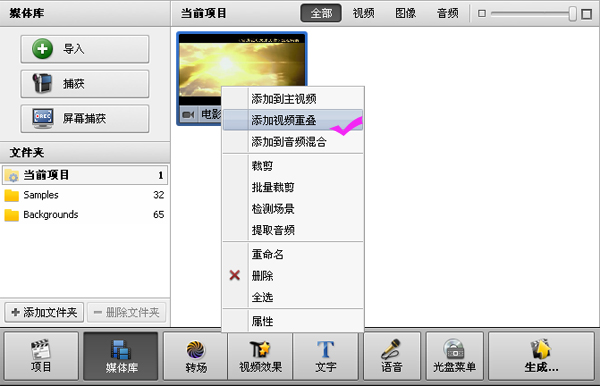This screenshot has height=386, width=600.
Task: Choose 提取音频 from context menu
Action: (293, 230)
